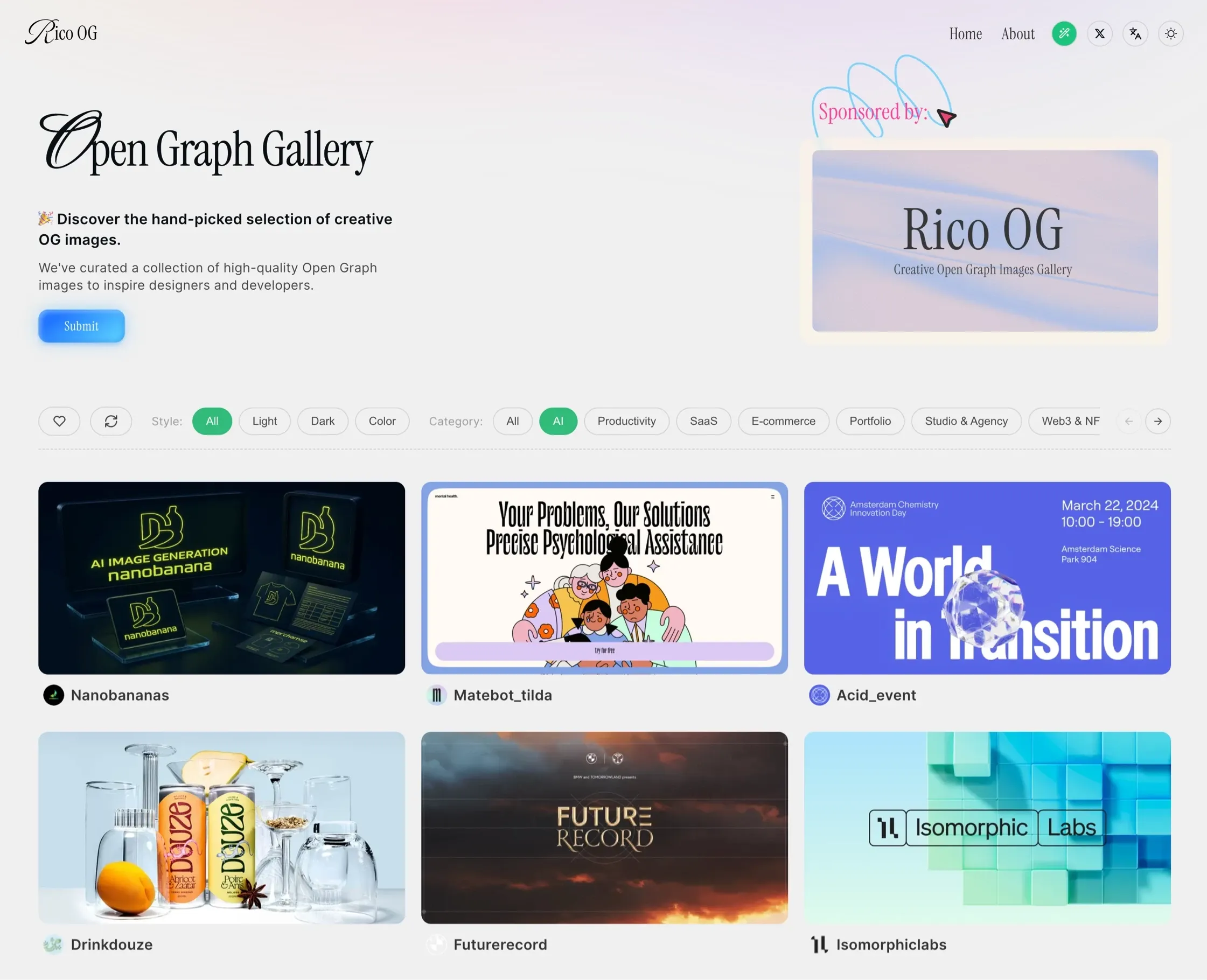Open the green magic wand button
1207x980 pixels.
(x=1064, y=34)
